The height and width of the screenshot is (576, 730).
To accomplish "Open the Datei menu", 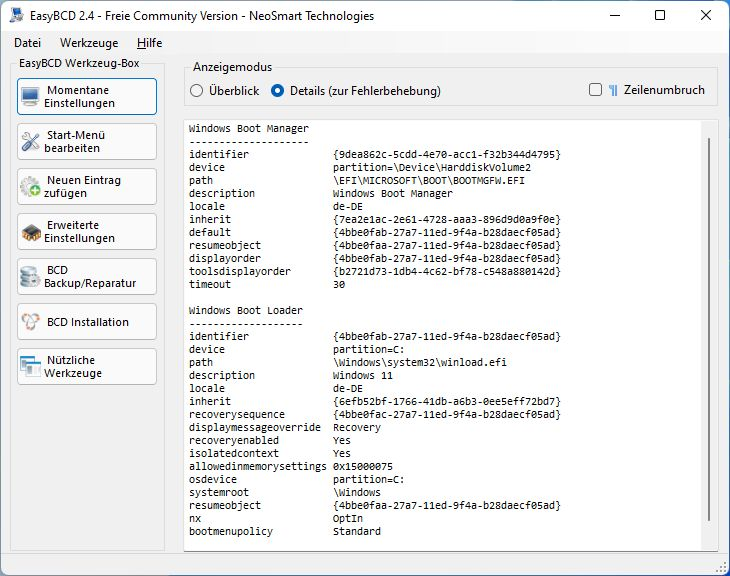I will (x=27, y=43).
